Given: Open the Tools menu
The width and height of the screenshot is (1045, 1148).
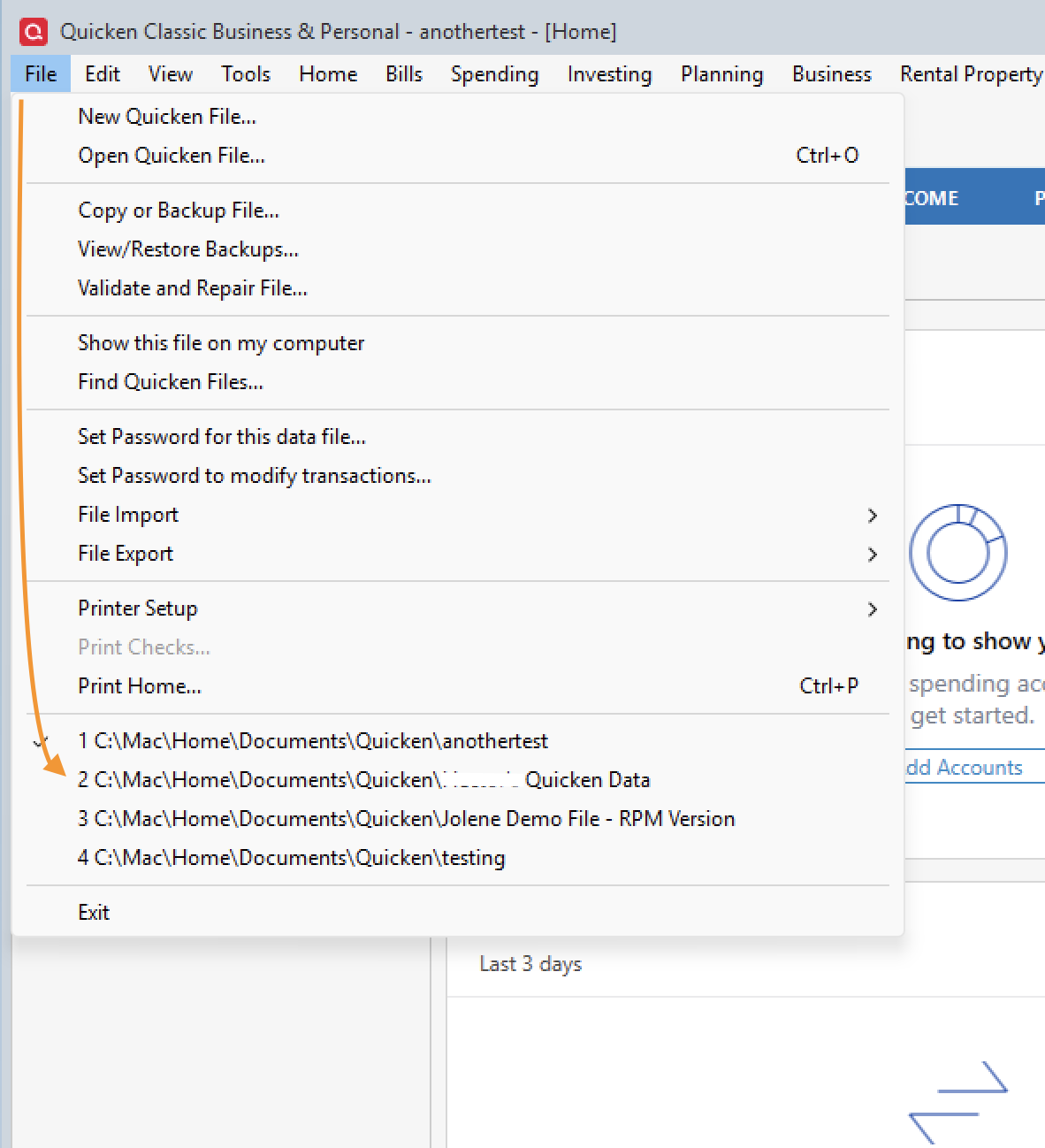Looking at the screenshot, I should click(246, 74).
